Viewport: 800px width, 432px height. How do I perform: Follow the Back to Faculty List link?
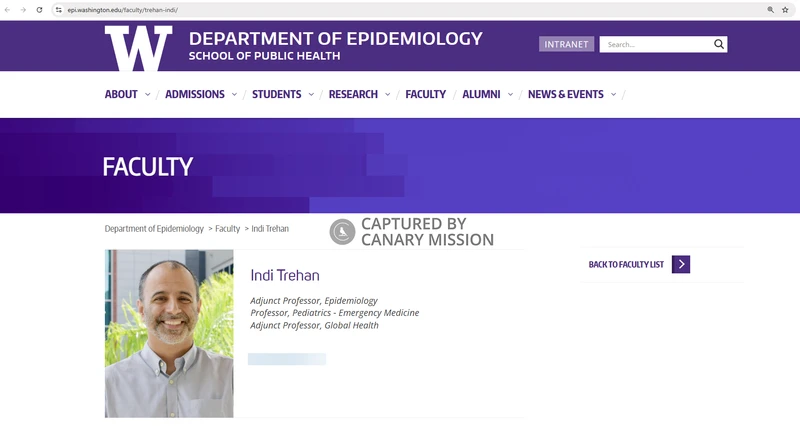pyautogui.click(x=626, y=265)
